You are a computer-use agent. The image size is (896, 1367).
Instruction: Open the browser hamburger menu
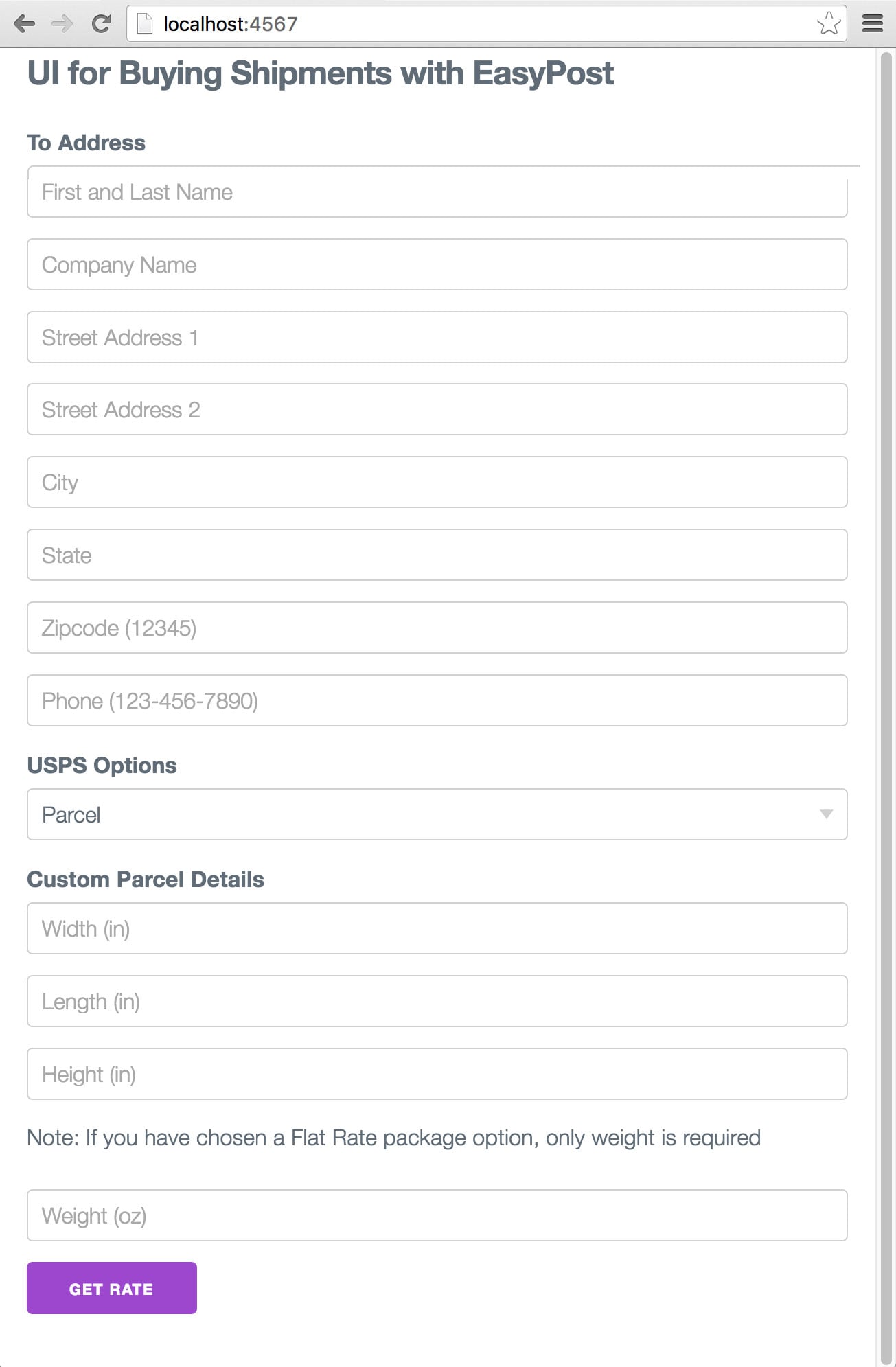tap(872, 23)
